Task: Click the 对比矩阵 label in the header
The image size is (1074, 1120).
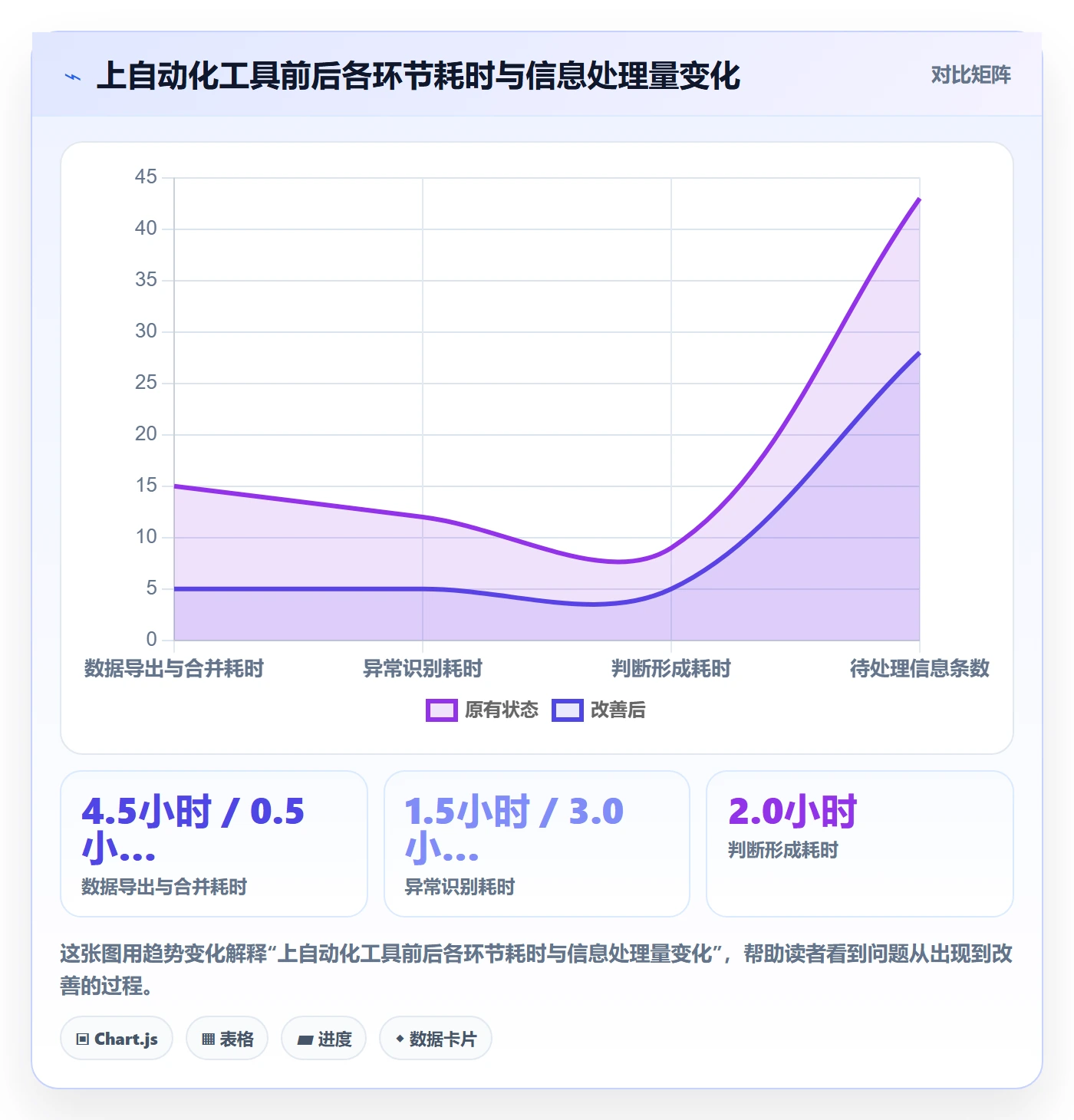Action: [x=971, y=75]
